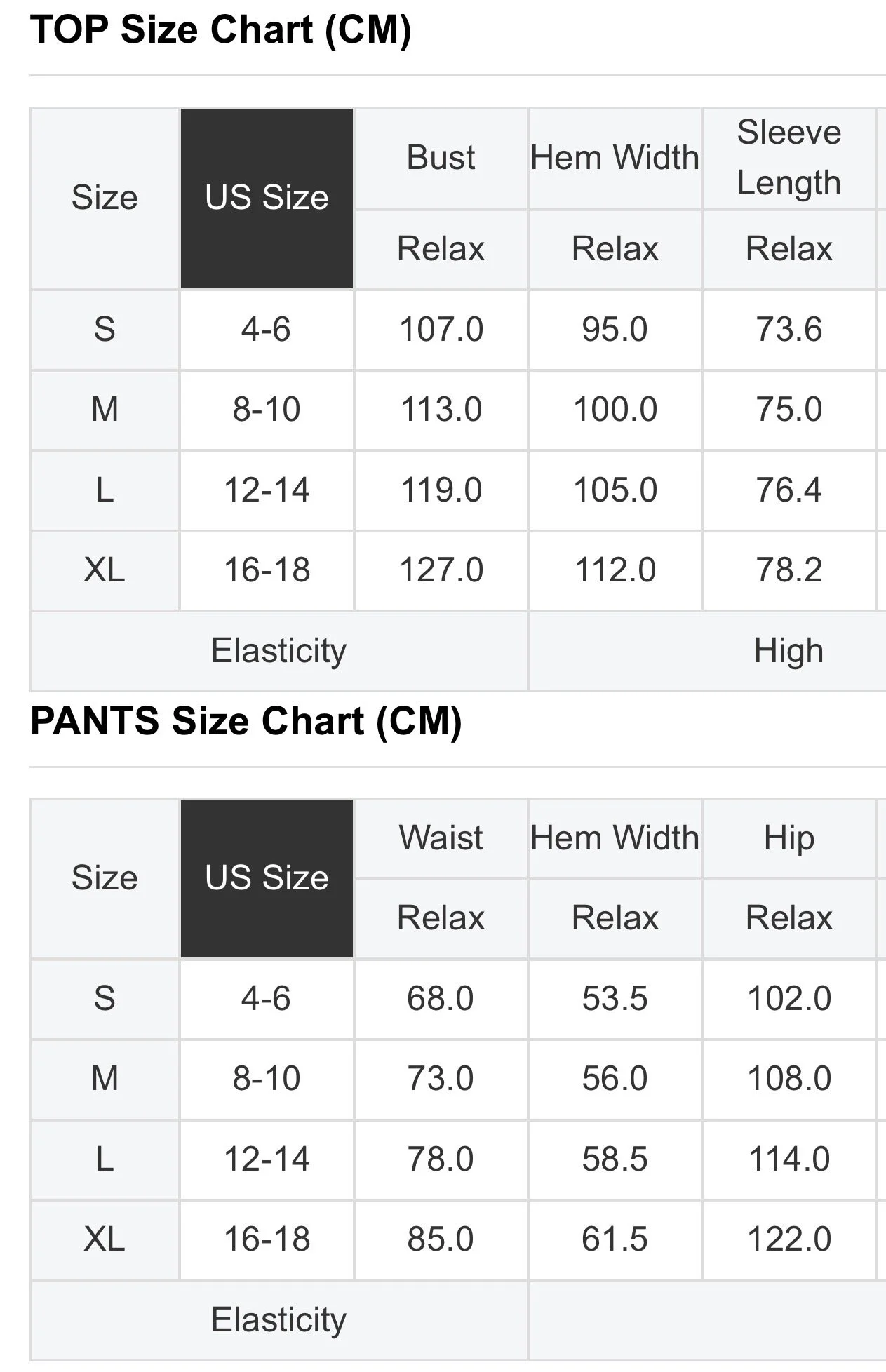Click the Sleeve Length column header
886x1372 pixels.
coord(788,158)
